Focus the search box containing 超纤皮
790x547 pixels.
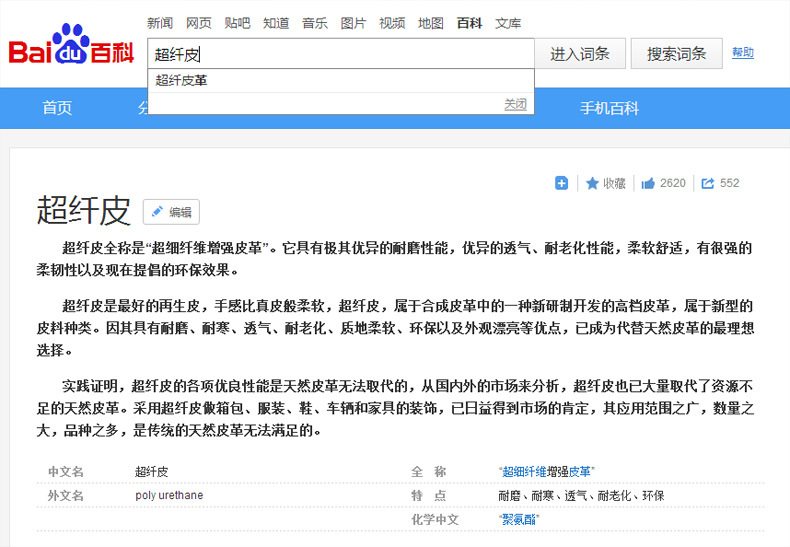pos(341,53)
